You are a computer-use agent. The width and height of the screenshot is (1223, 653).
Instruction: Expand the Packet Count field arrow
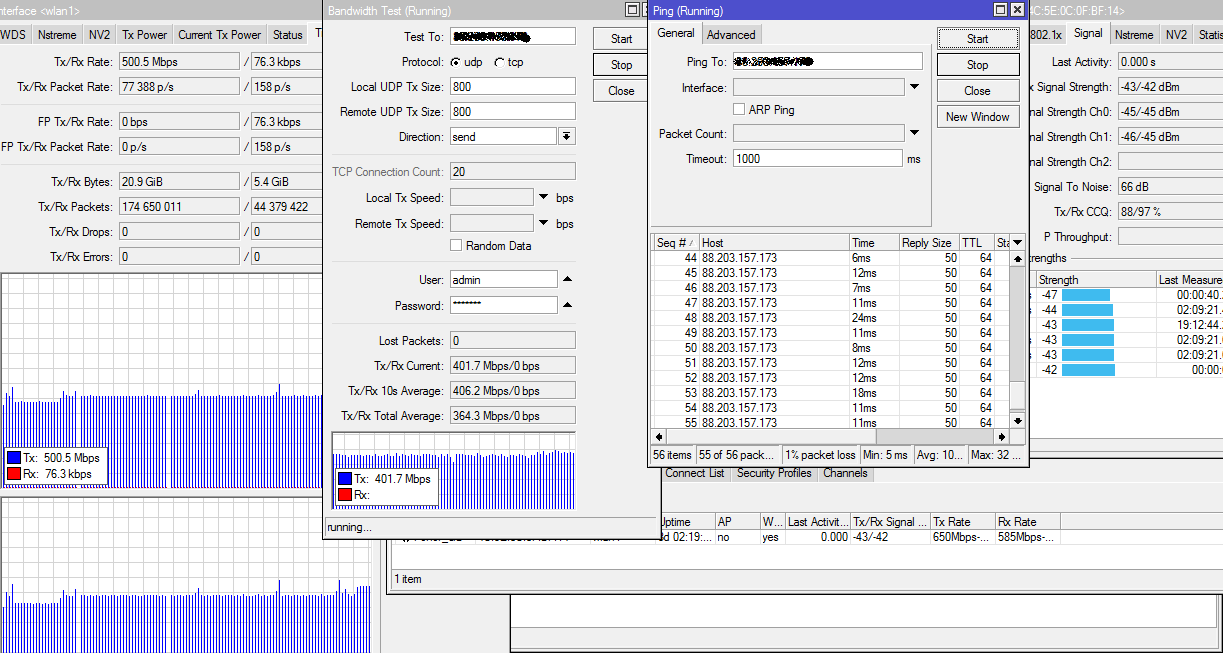914,134
